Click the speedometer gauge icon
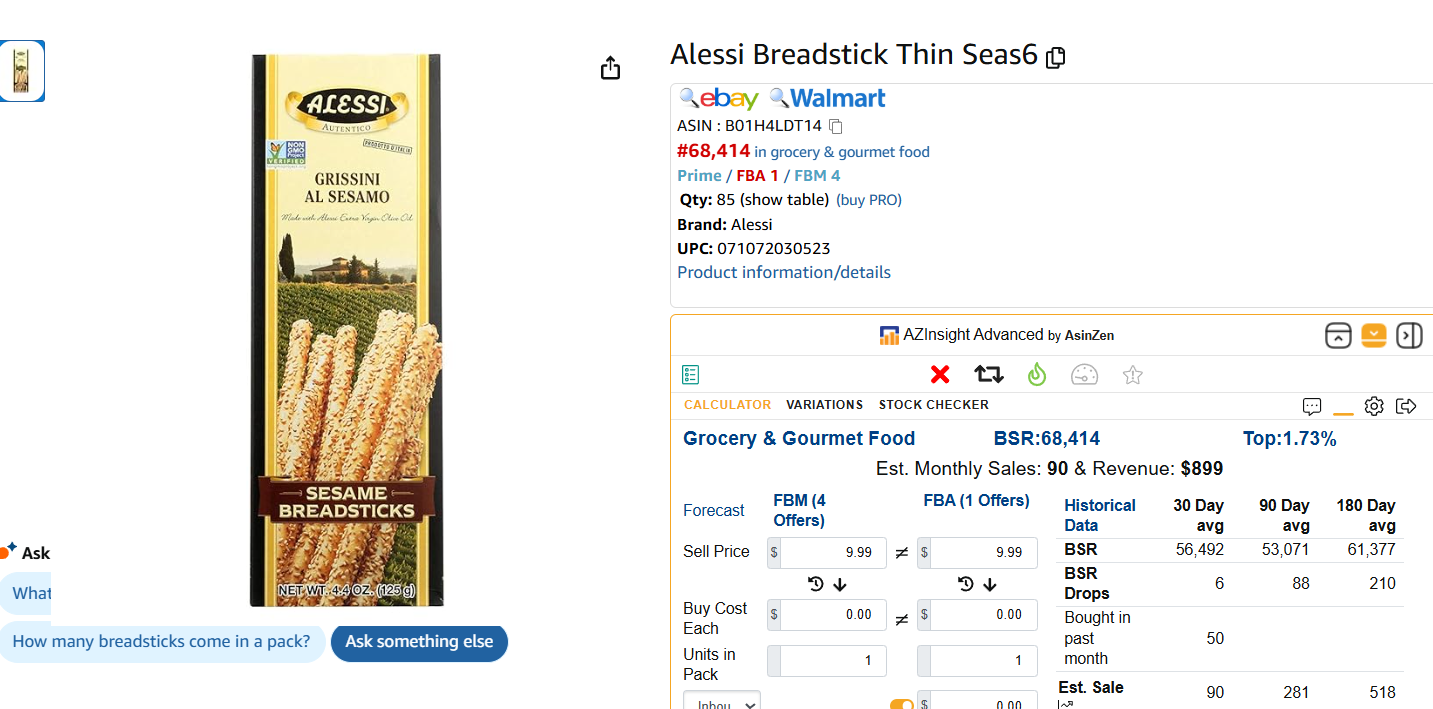 tap(1084, 375)
